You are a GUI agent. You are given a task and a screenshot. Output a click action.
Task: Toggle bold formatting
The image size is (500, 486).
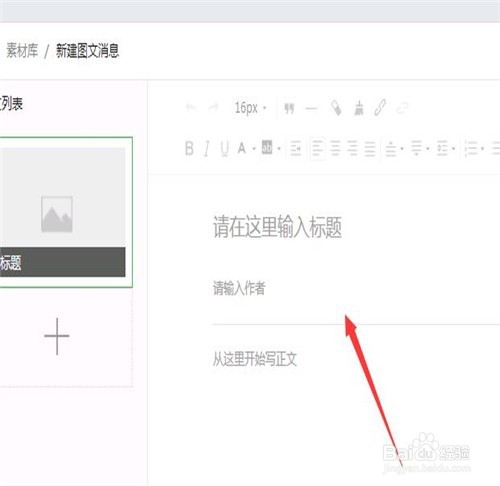pos(189,148)
